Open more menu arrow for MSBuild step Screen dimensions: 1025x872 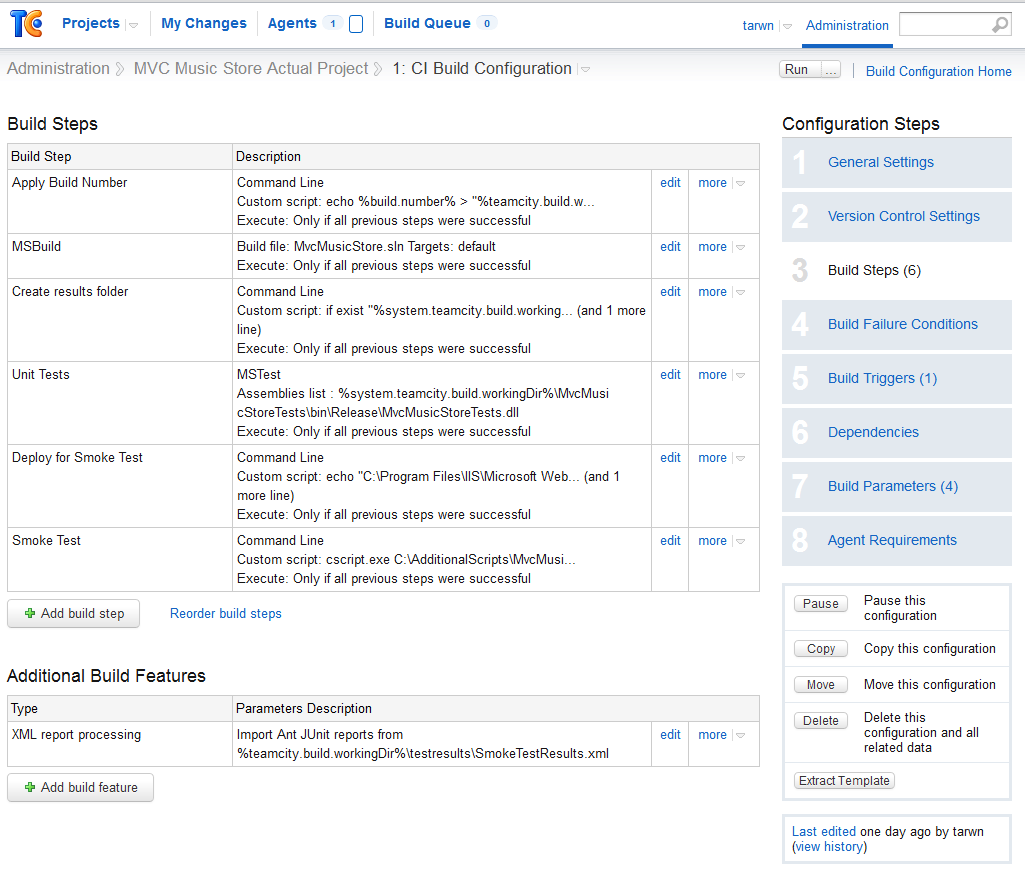tap(741, 247)
